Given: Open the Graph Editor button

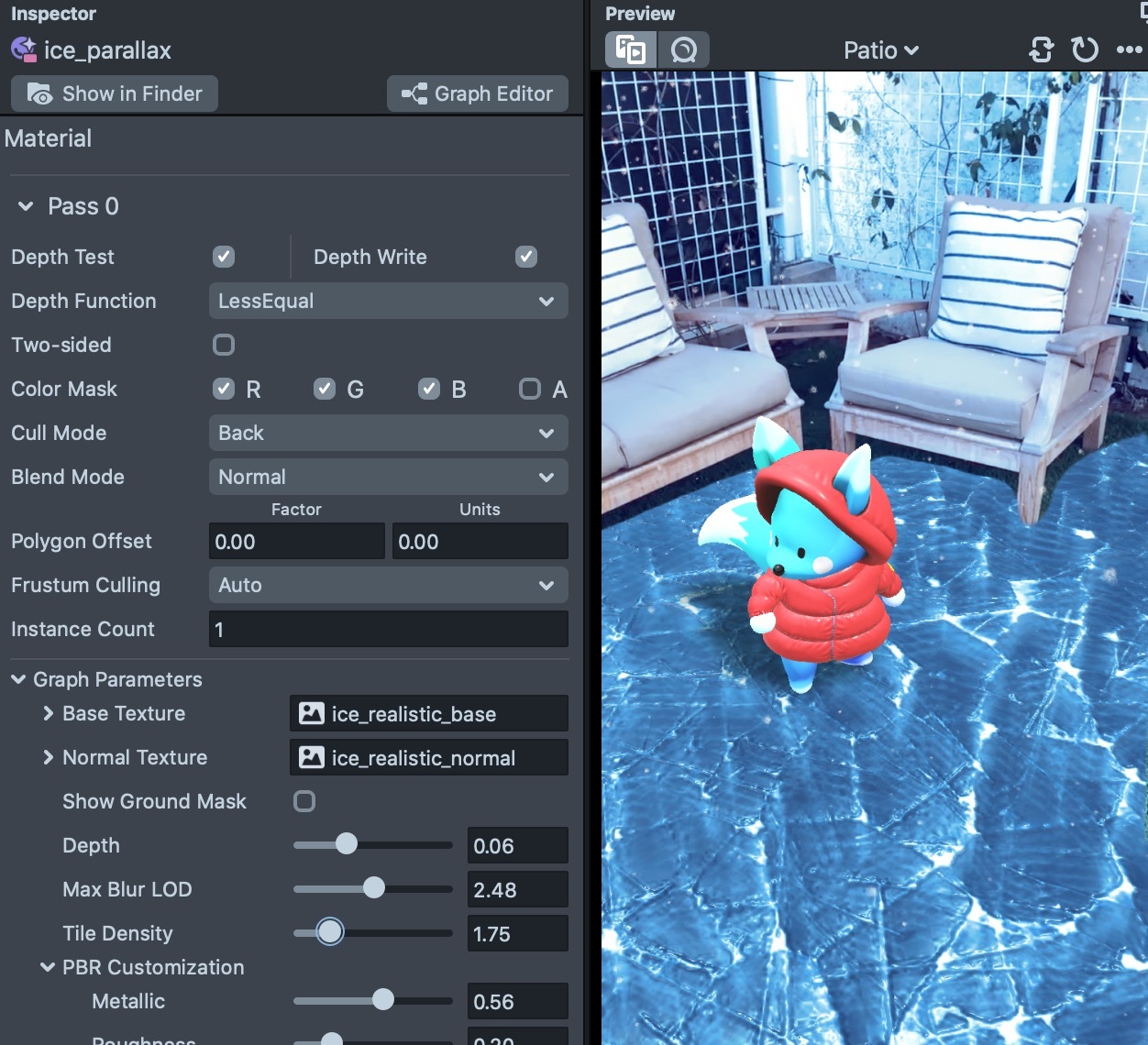Looking at the screenshot, I should [x=477, y=93].
